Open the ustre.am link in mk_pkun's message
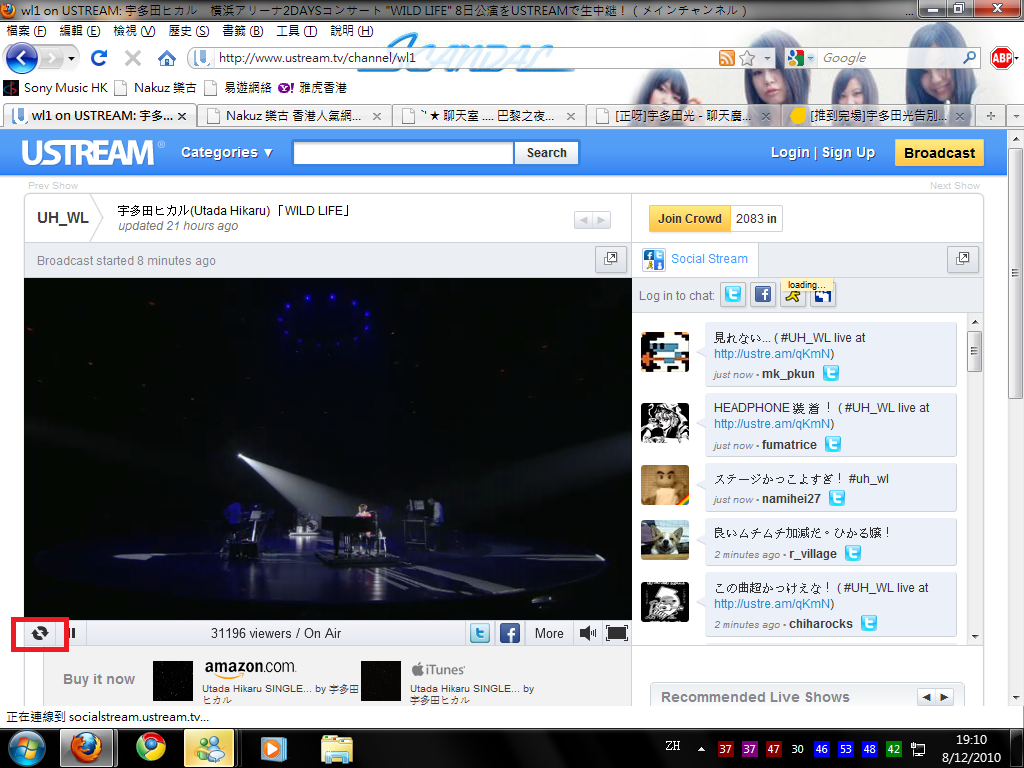Screen dimensions: 1024x768 (x=773, y=354)
